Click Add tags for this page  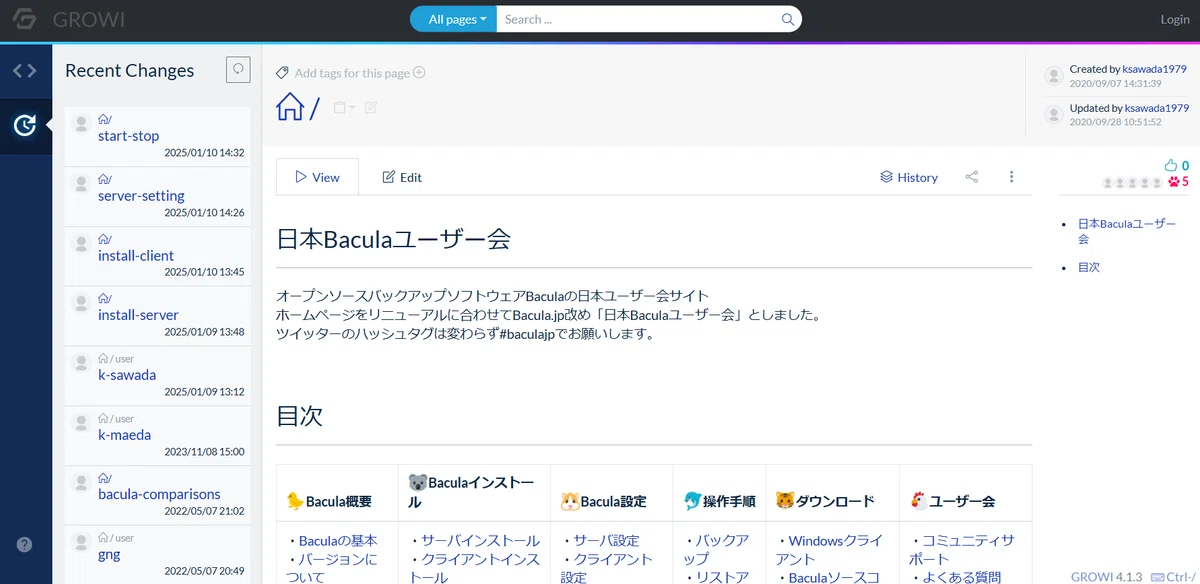(351, 73)
